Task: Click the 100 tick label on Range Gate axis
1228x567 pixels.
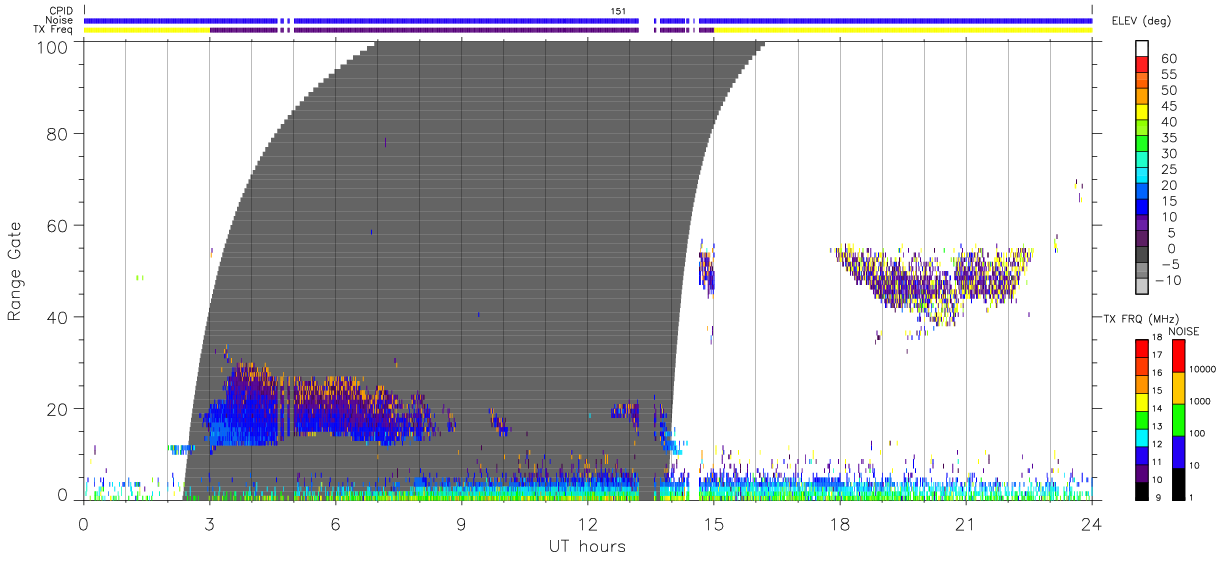Action: click(x=52, y=46)
